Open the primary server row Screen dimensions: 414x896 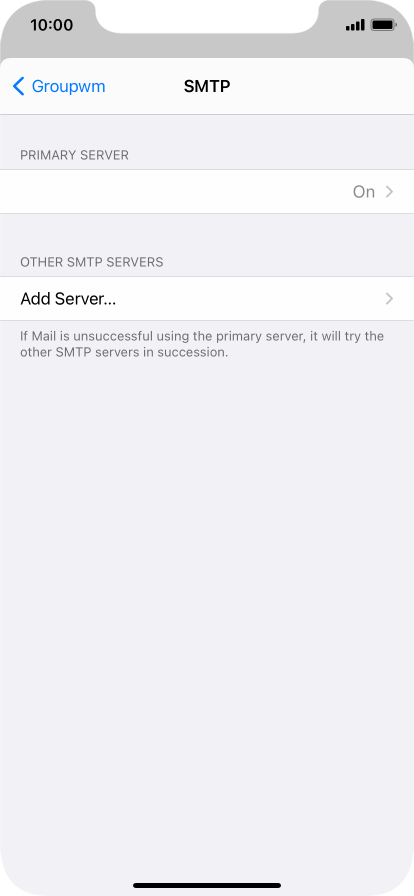coord(207,191)
